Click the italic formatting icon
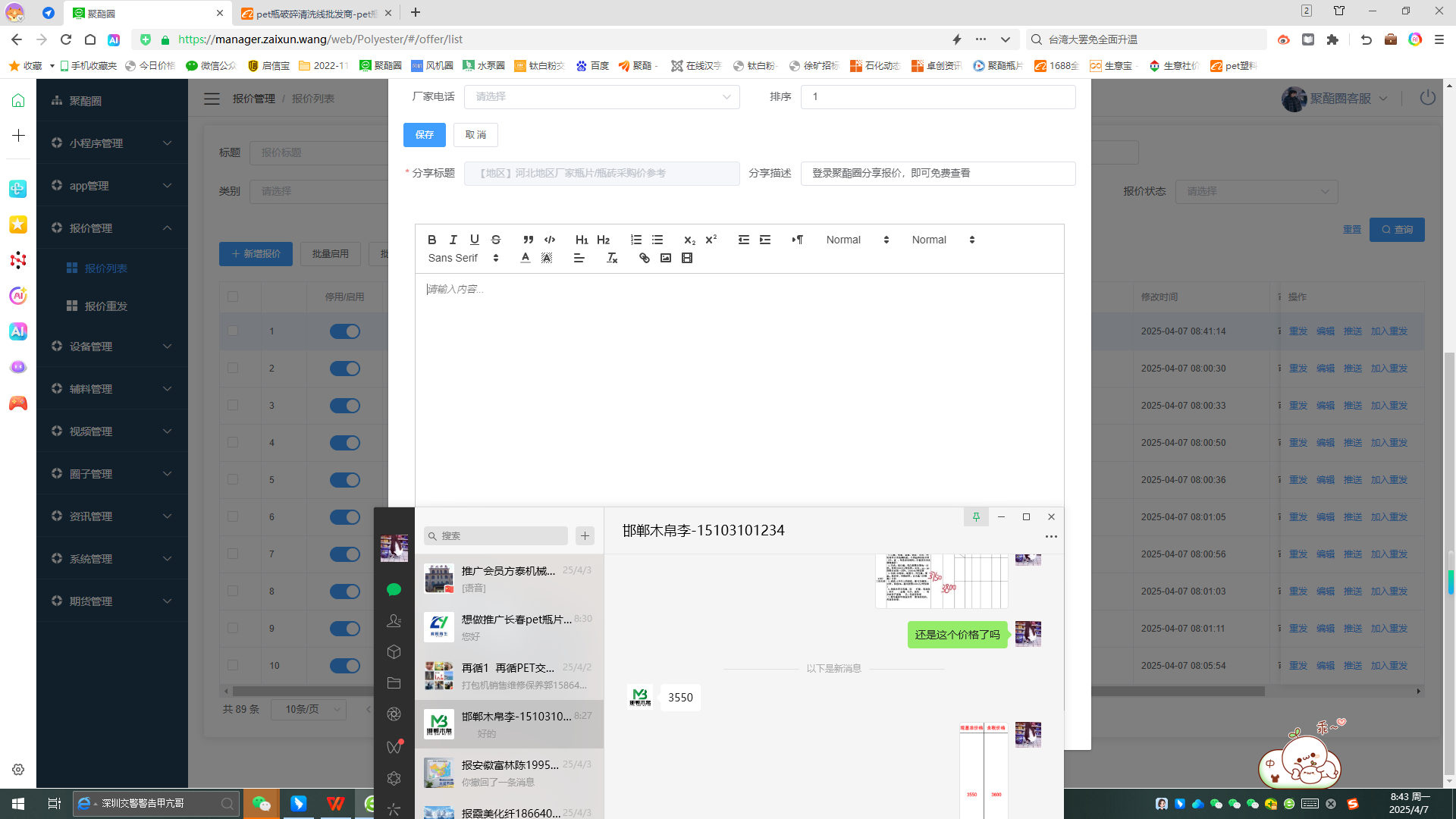This screenshot has height=819, width=1456. (453, 240)
